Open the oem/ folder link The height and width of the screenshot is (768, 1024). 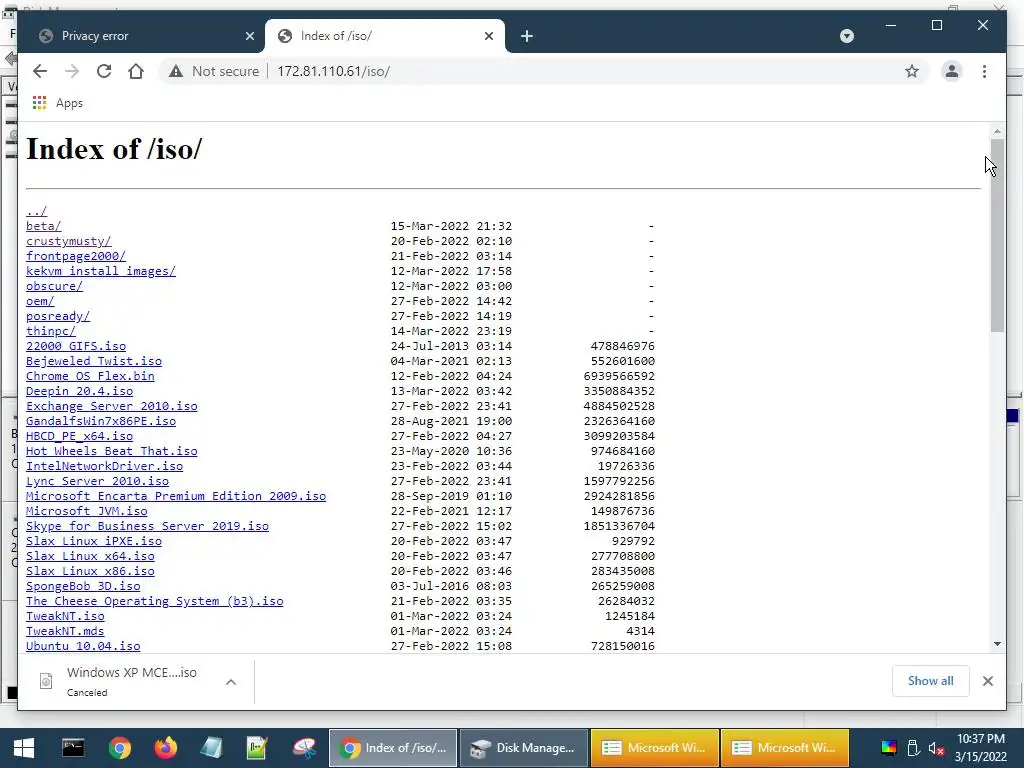pos(40,301)
